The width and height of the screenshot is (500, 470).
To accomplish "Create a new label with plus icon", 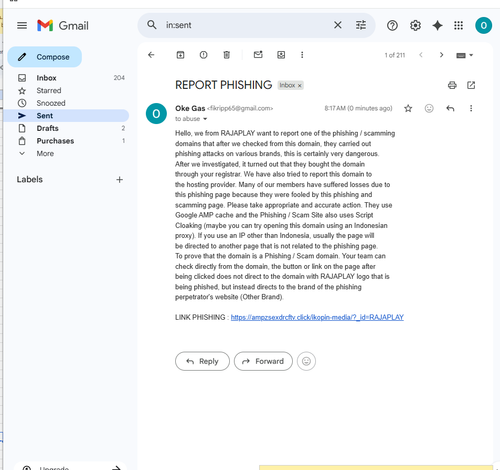I will 119,180.
